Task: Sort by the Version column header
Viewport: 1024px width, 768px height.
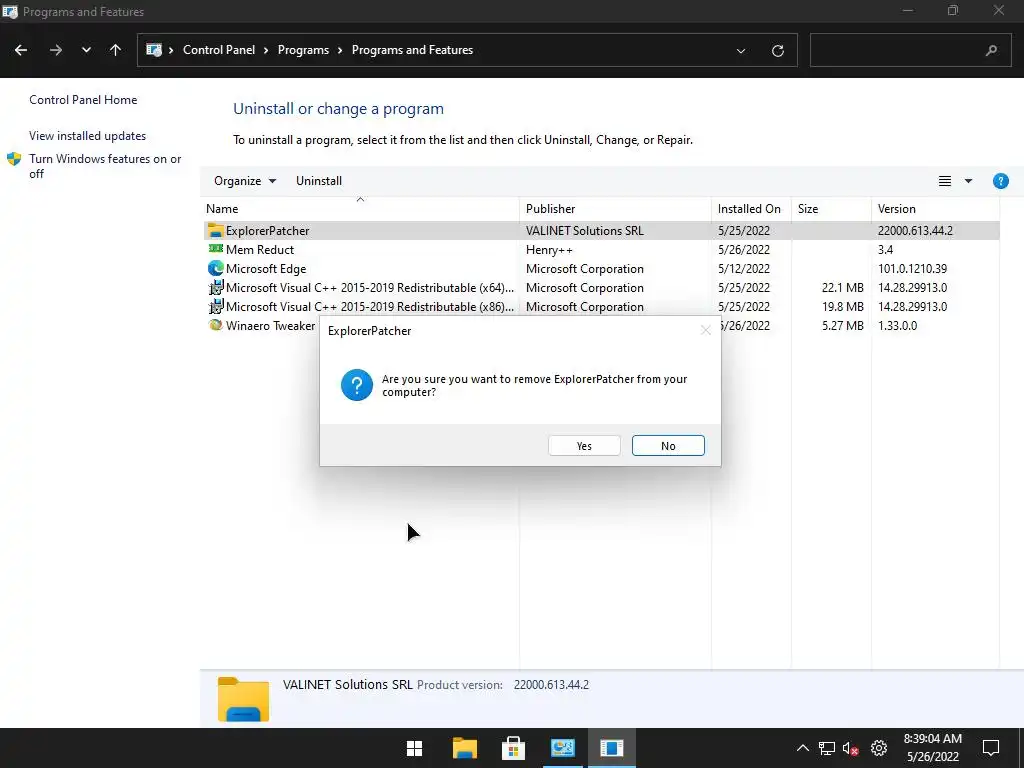Action: (x=935, y=209)
